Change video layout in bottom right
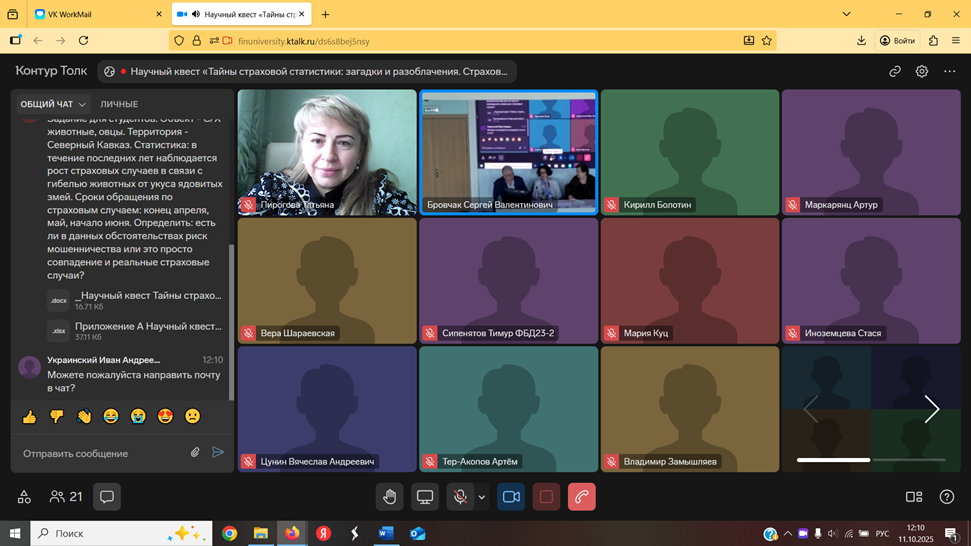The height and width of the screenshot is (546, 971). 913,497
